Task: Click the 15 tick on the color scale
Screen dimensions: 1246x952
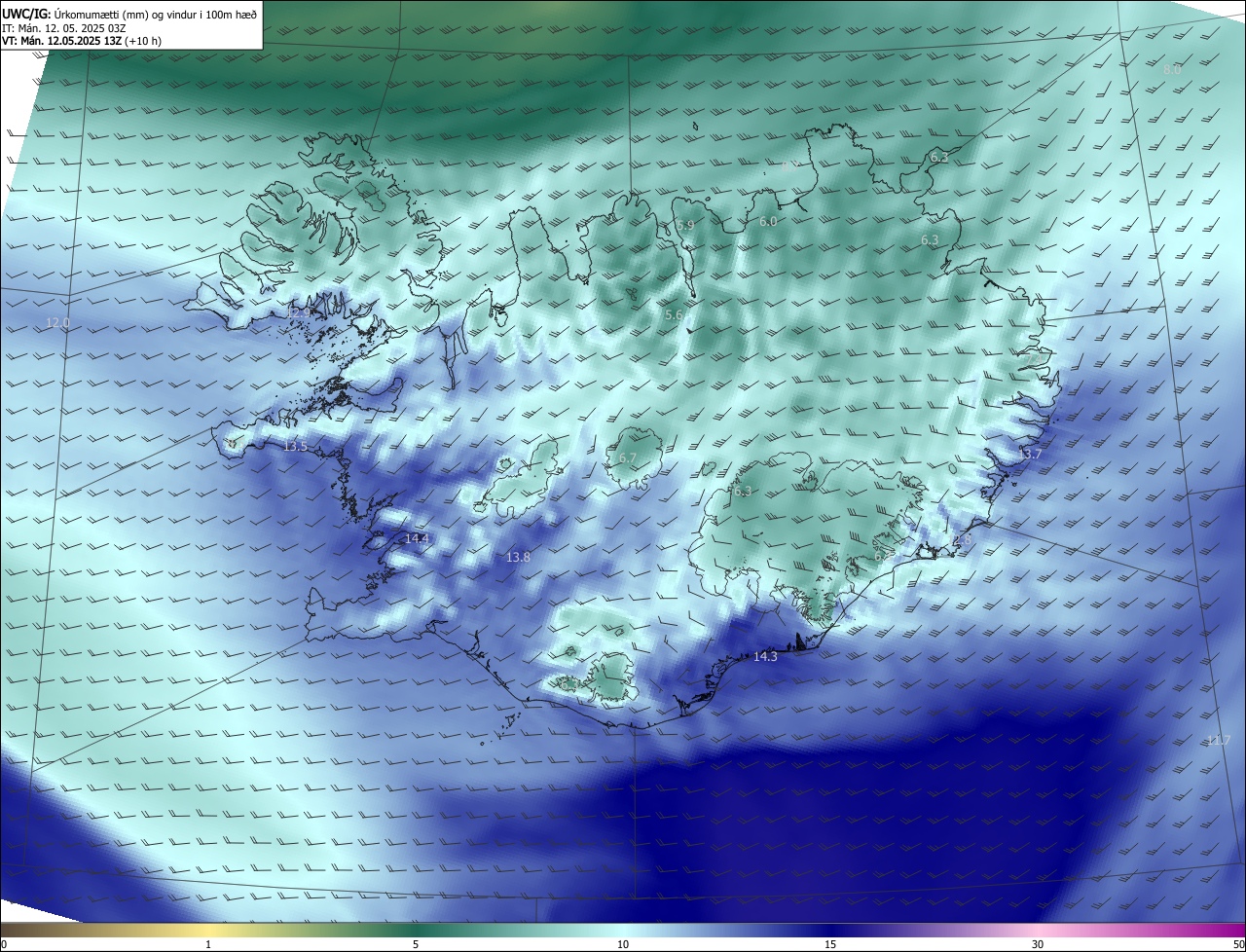Action: (x=830, y=944)
